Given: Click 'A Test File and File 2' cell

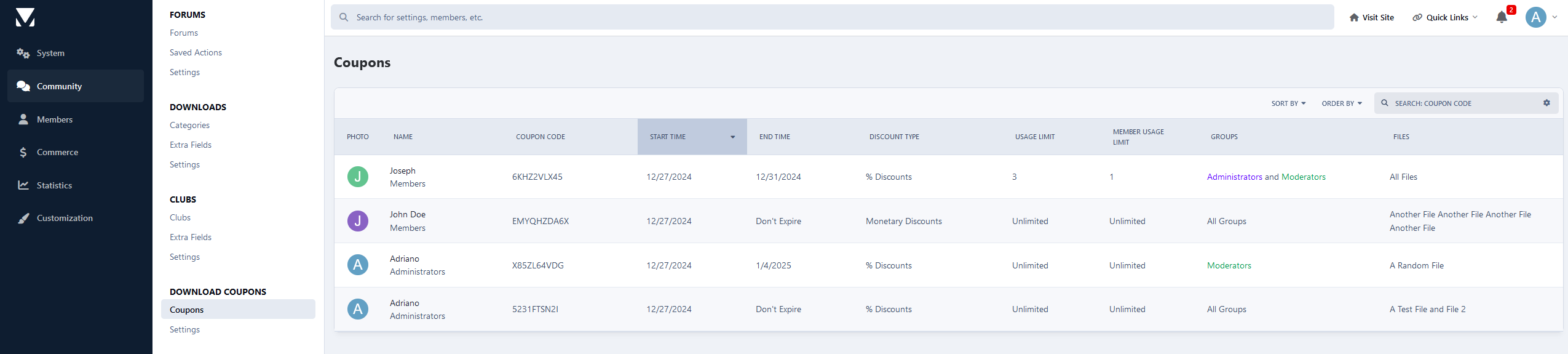Looking at the screenshot, I should (1427, 309).
